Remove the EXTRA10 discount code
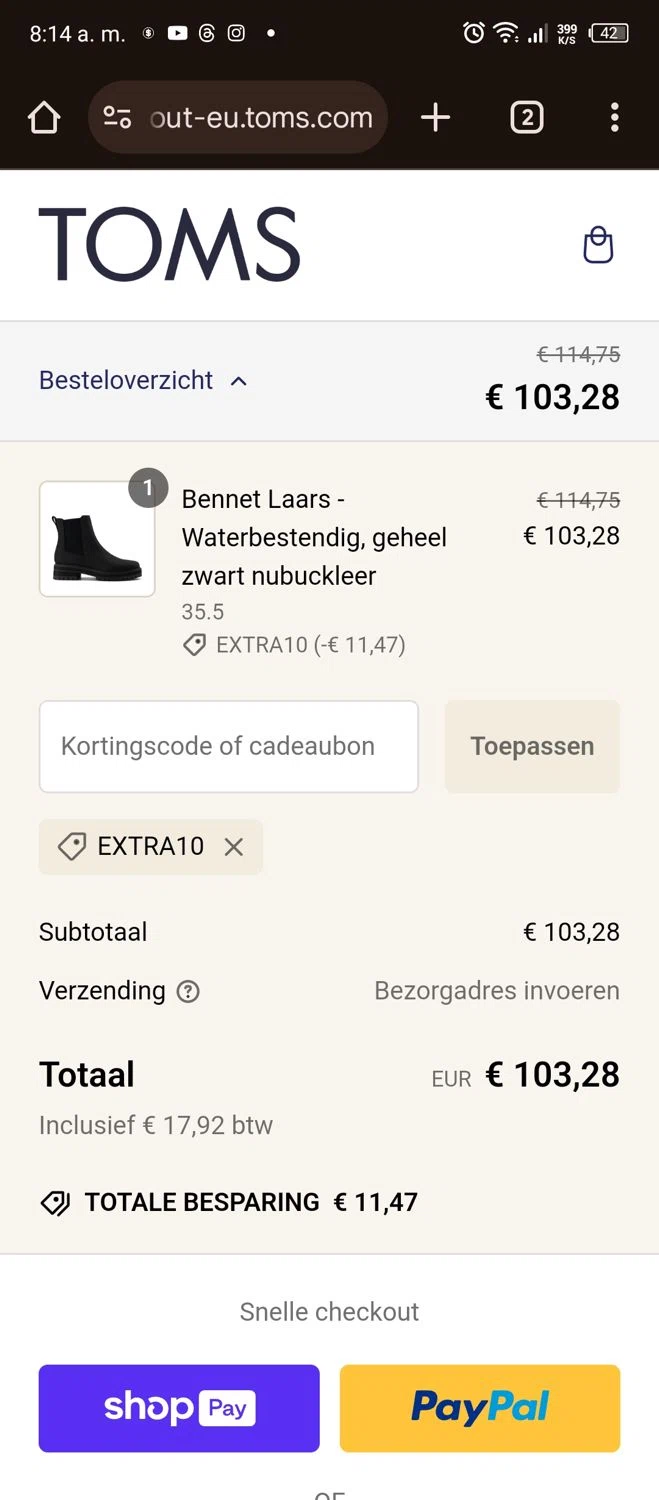 tap(234, 847)
